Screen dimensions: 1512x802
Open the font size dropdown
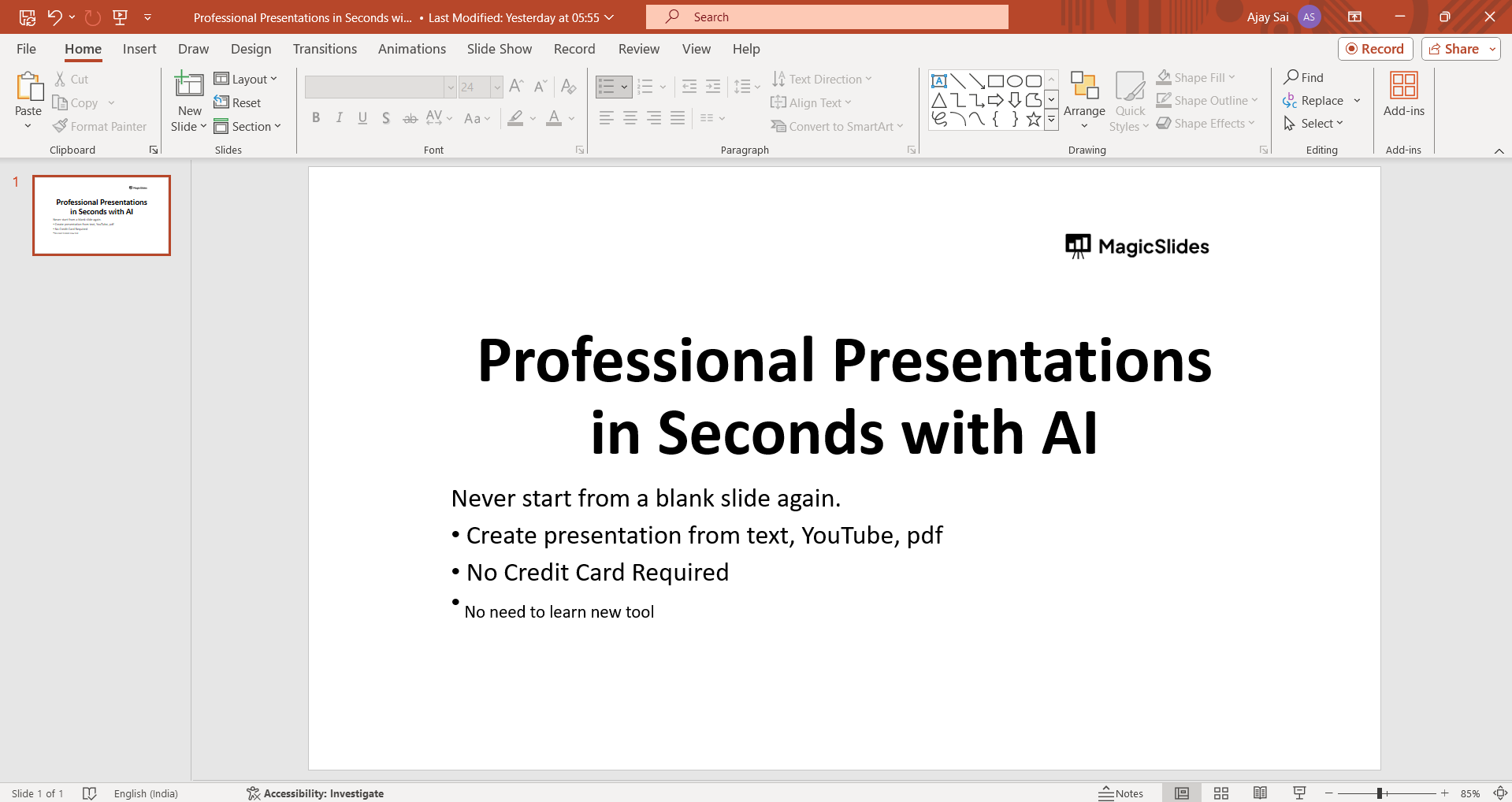497,87
